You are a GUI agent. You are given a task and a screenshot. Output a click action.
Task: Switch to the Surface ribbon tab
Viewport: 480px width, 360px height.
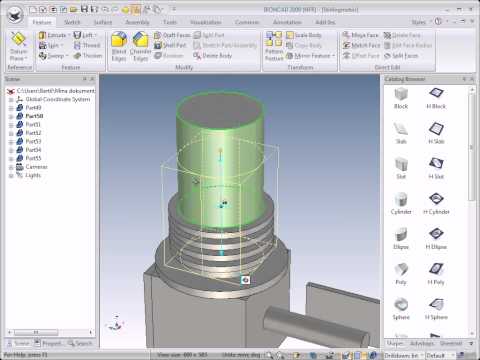coord(103,22)
